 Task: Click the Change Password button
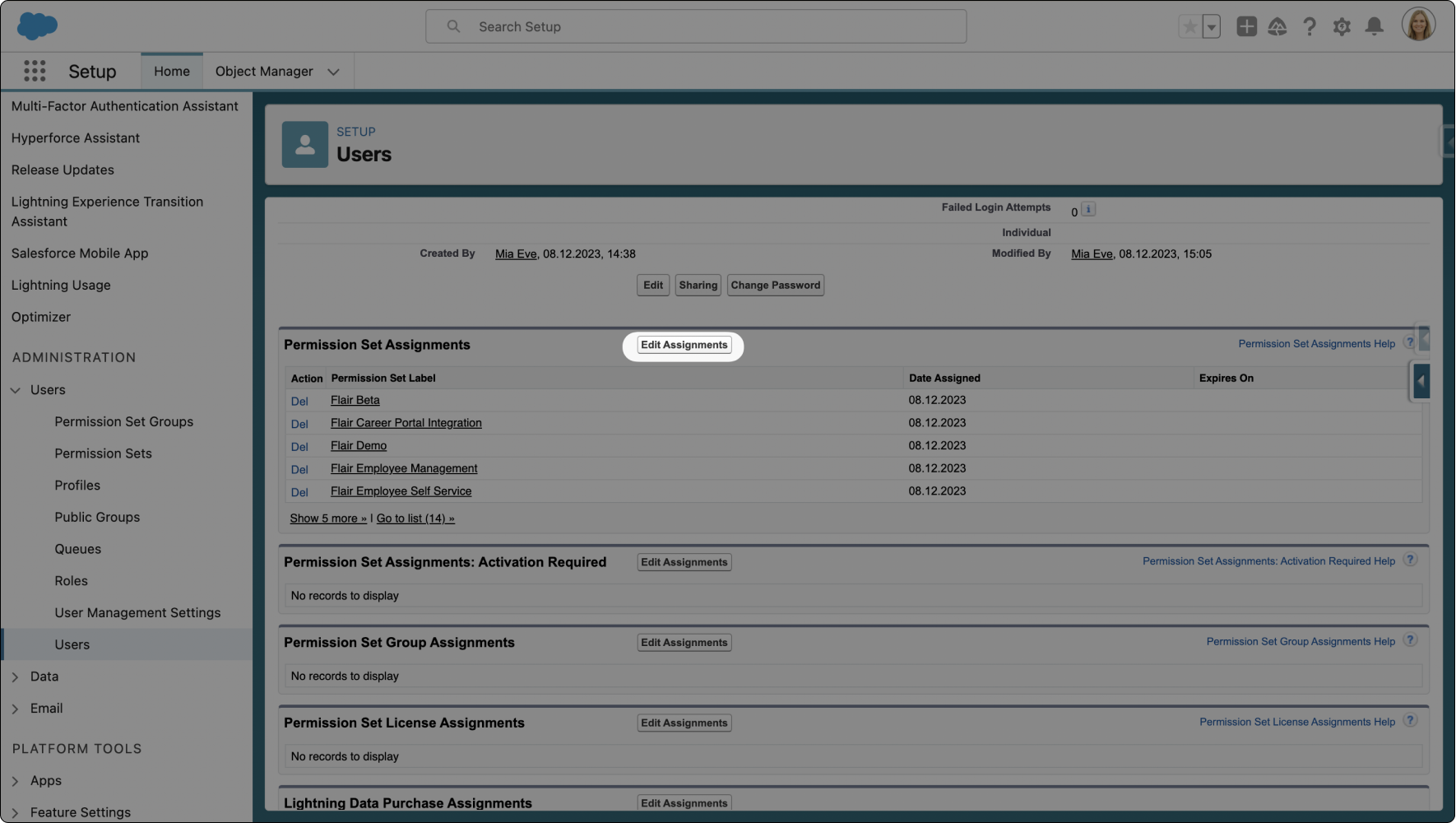pyautogui.click(x=775, y=285)
